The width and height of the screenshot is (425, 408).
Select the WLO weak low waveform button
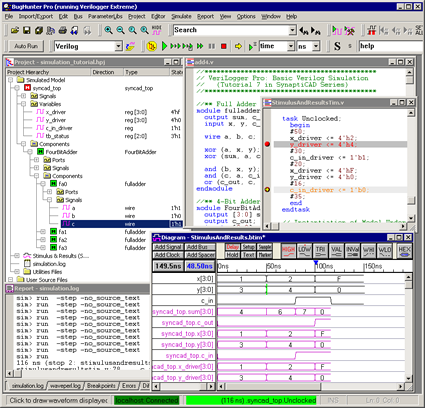pos(385,251)
